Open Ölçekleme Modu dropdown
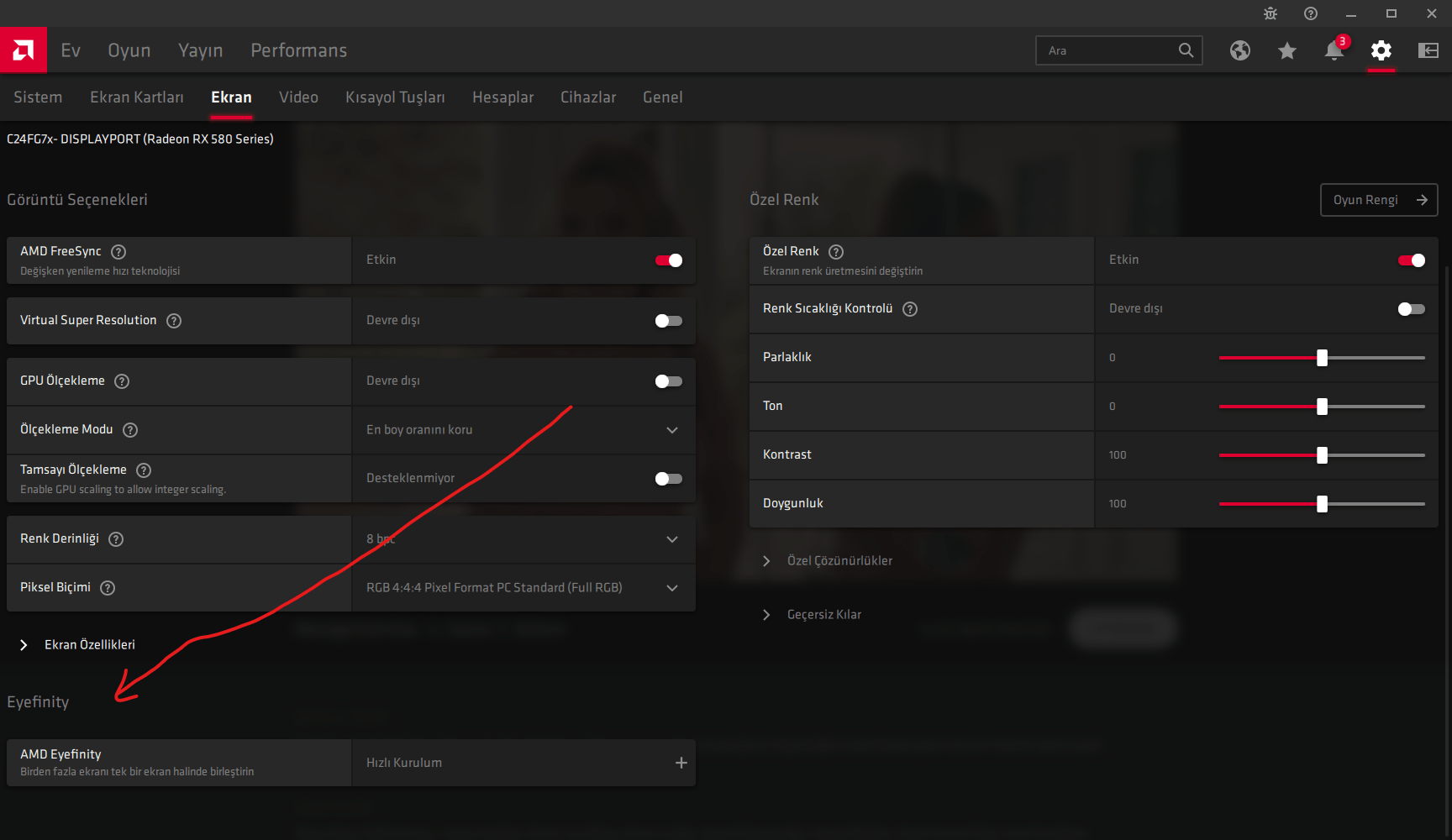 (523, 430)
